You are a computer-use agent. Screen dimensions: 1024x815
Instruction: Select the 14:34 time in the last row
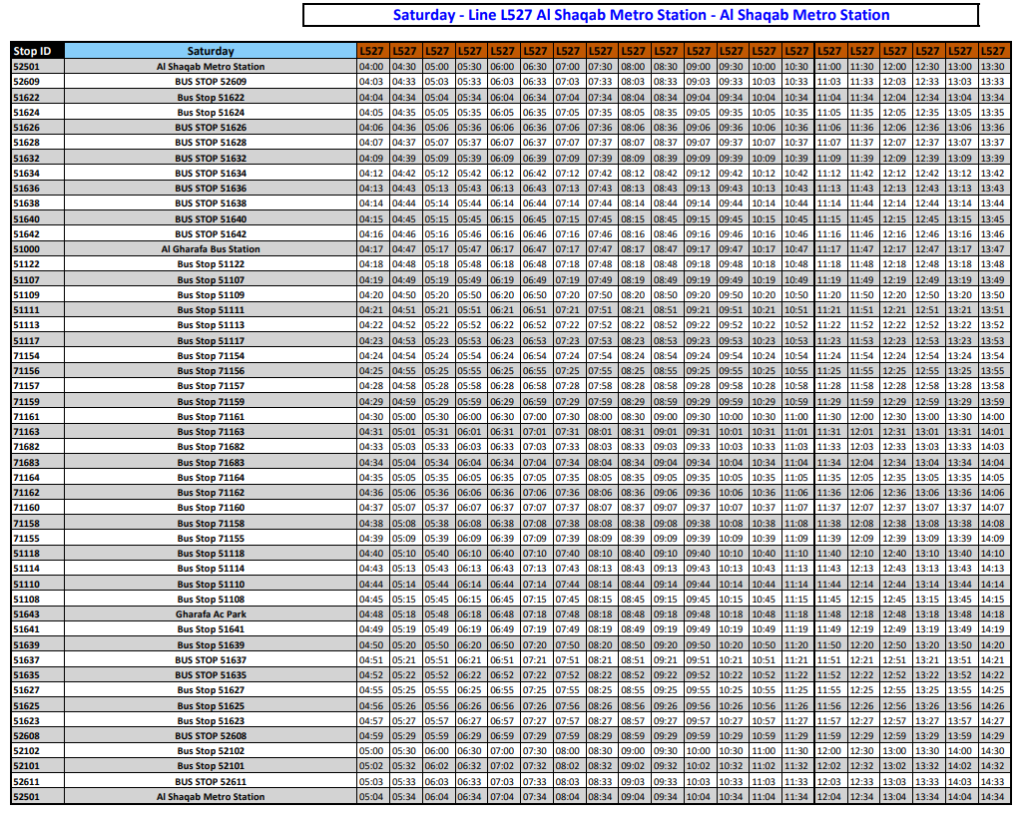pos(993,797)
